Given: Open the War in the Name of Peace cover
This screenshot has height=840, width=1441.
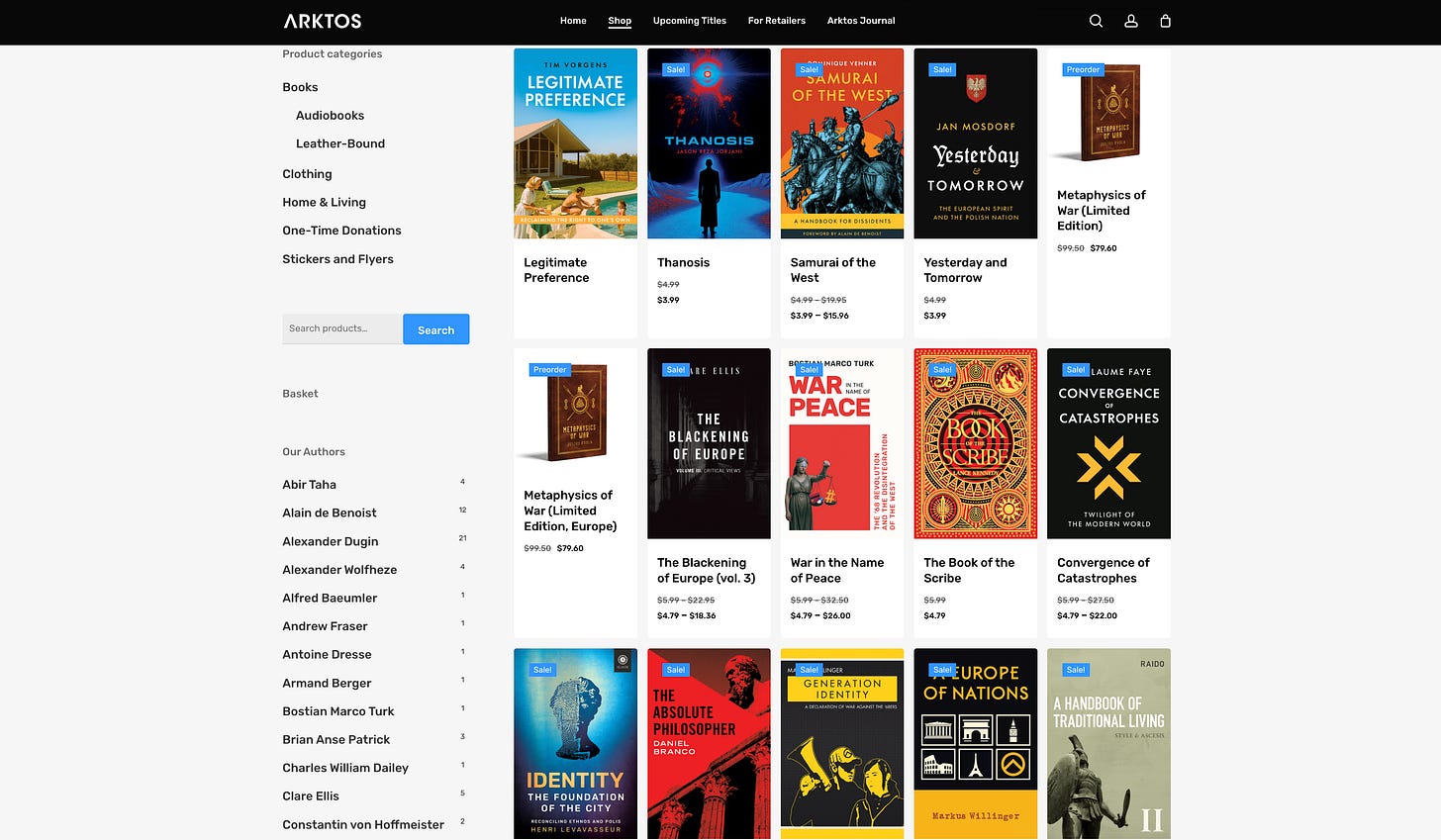Looking at the screenshot, I should click(x=842, y=443).
